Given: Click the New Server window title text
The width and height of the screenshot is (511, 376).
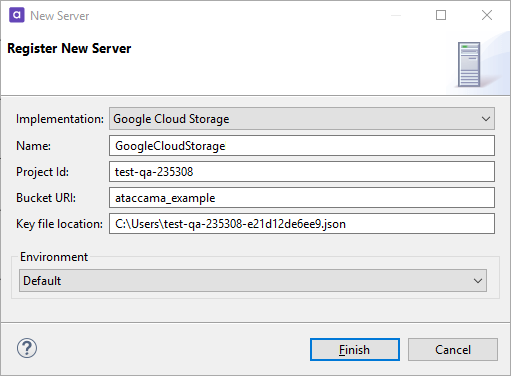Looking at the screenshot, I should (x=60, y=16).
